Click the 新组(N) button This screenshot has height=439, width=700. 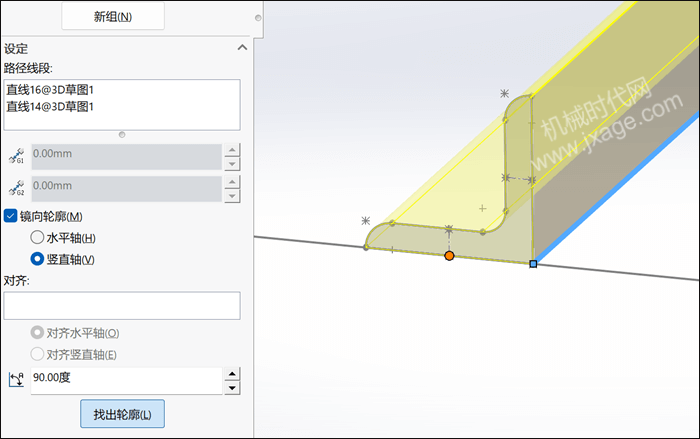point(113,17)
